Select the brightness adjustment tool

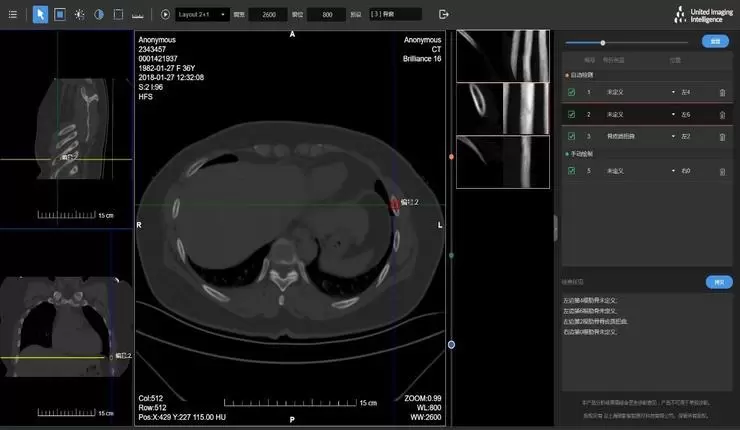click(79, 15)
